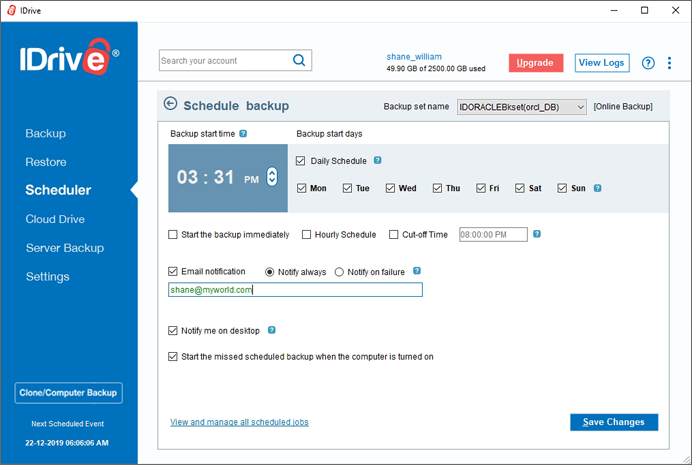The height and width of the screenshot is (465, 692).
Task: Minimize the IDrive window
Action: coord(614,10)
